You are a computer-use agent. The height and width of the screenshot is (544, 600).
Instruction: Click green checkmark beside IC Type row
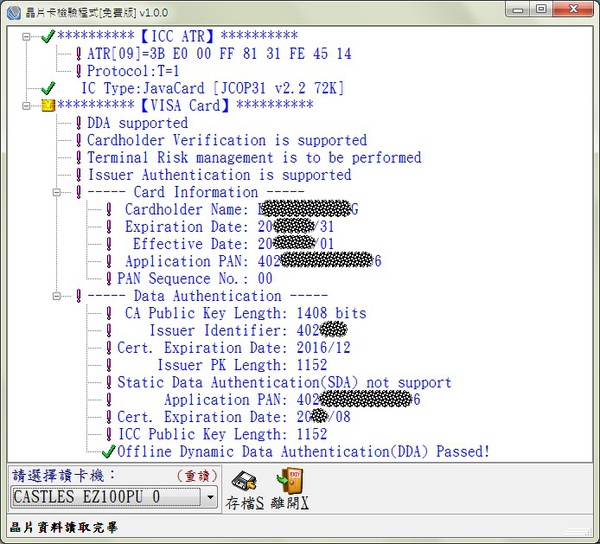tap(48, 88)
